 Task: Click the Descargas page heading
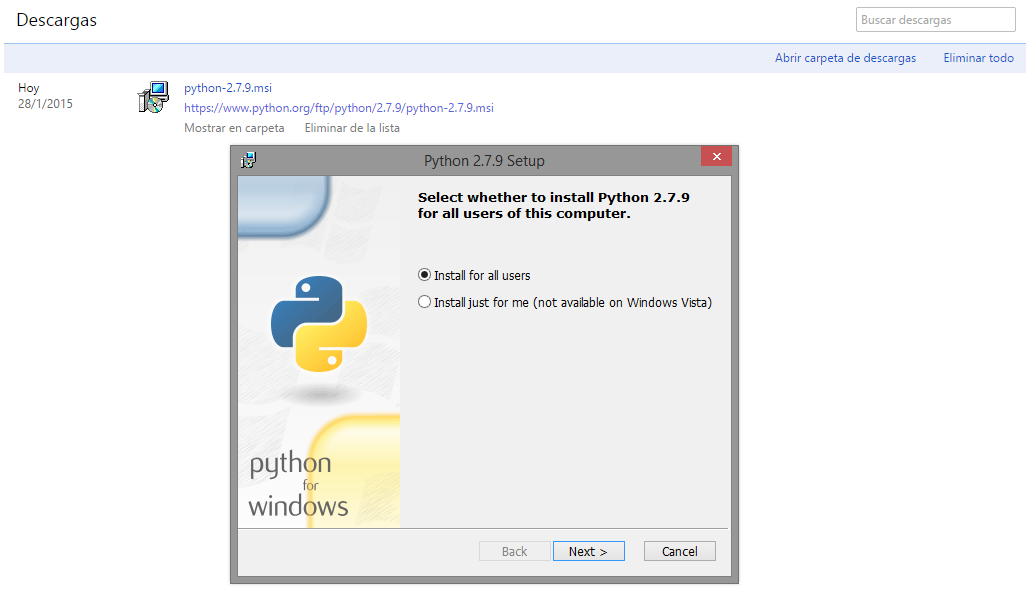[x=56, y=20]
